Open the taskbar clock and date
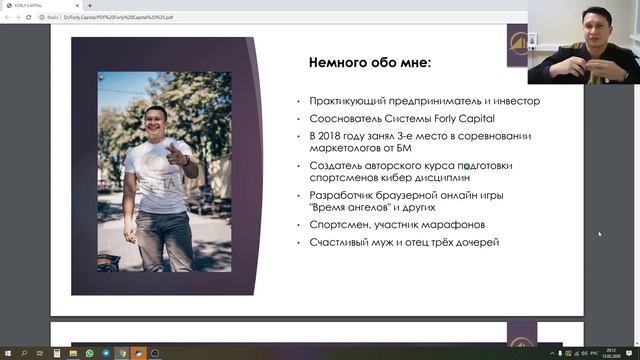This screenshot has height=360, width=640. (611, 353)
